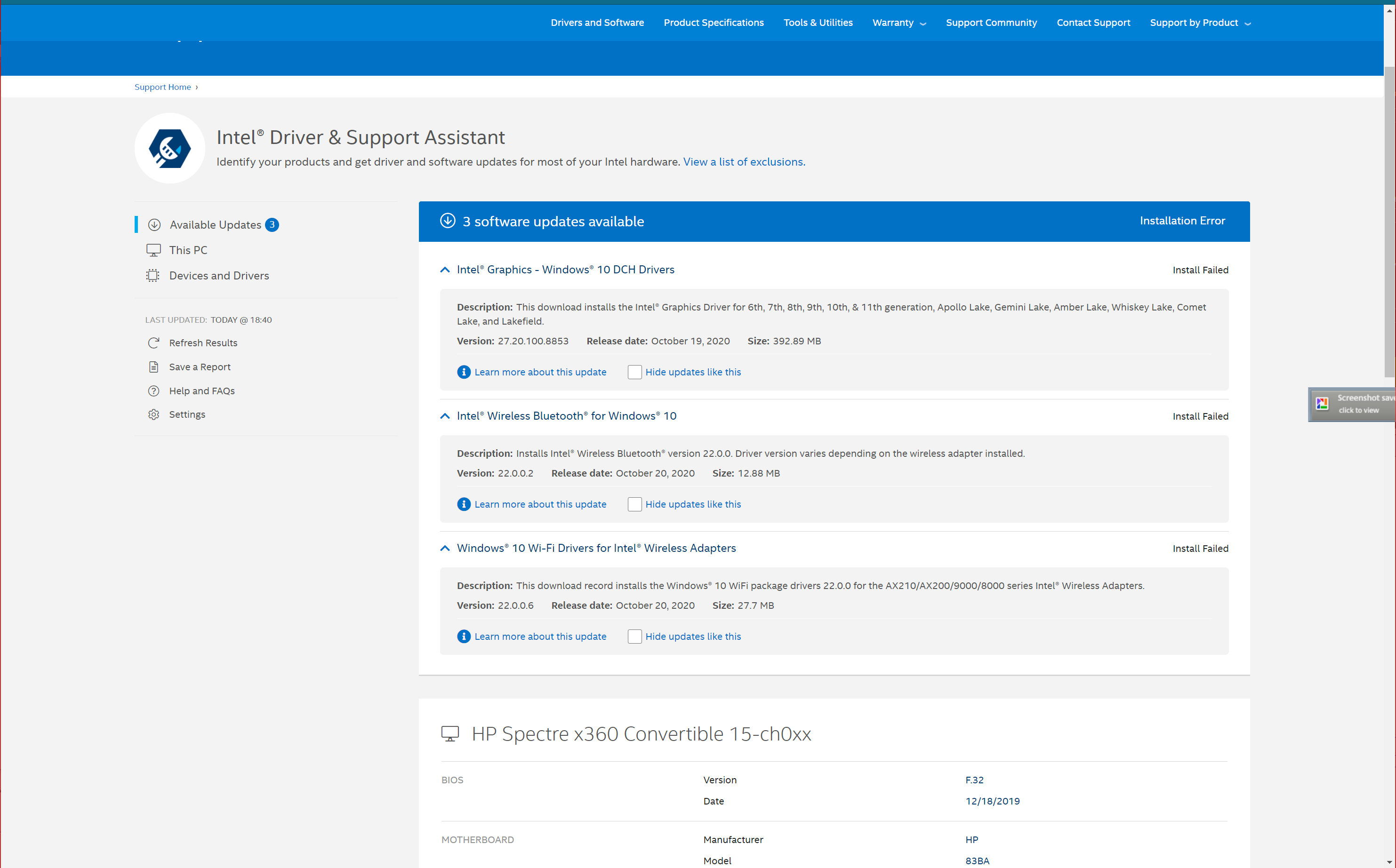Click the Devices and Drivers chip icon
The height and width of the screenshot is (868, 1396).
pos(153,276)
